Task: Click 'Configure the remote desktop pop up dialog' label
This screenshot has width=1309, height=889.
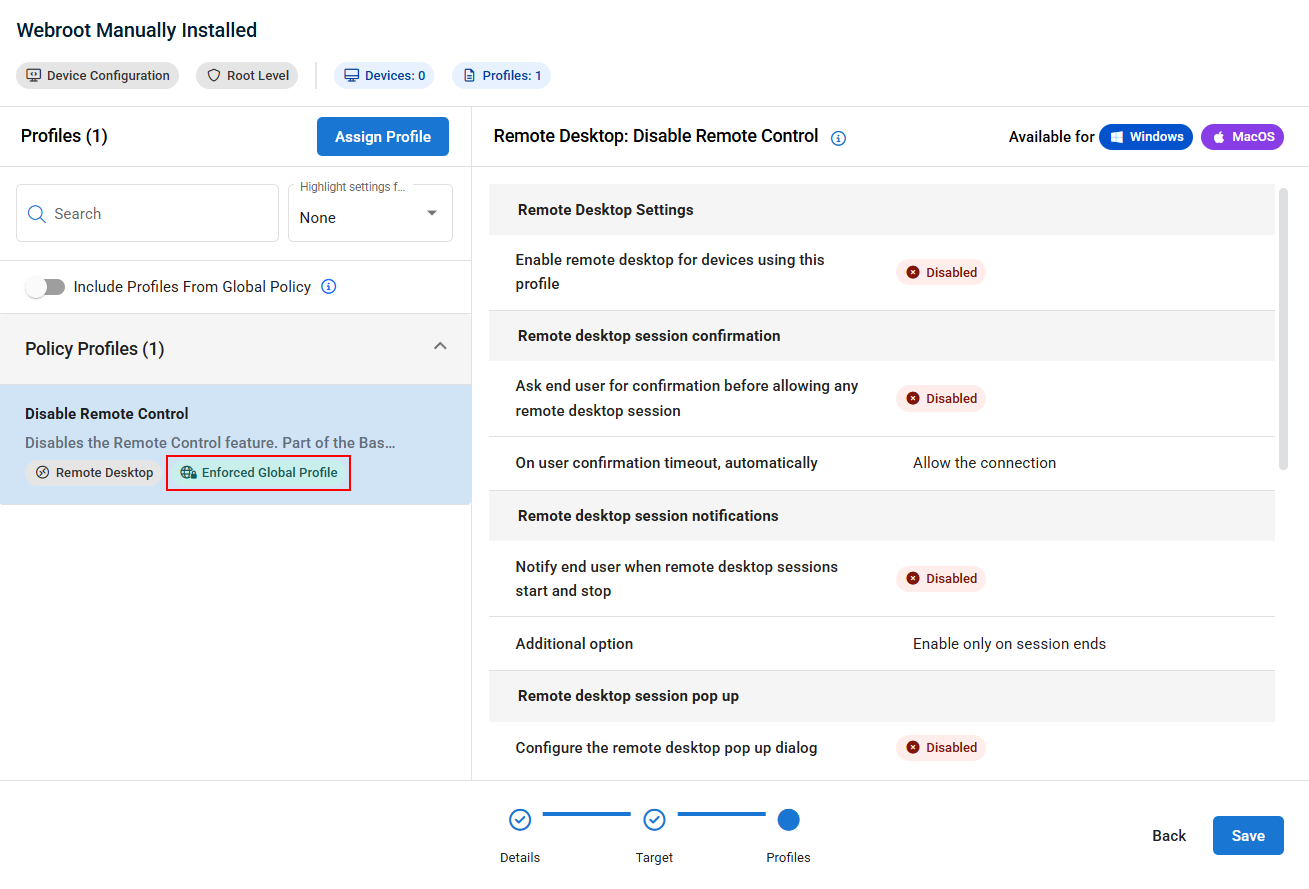Action: (666, 748)
